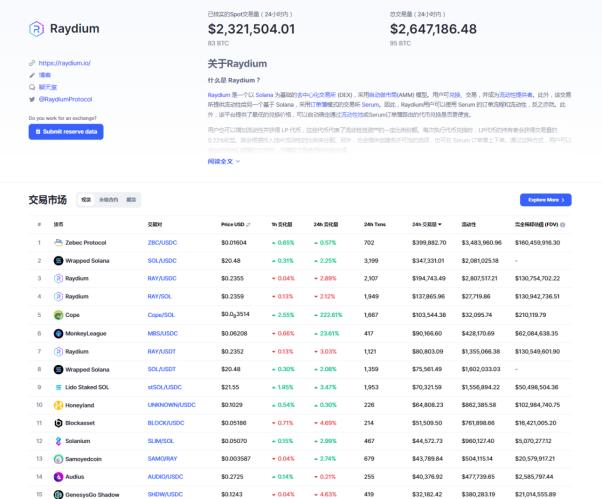The height and width of the screenshot is (499, 602).
Task: Open the SOL/USDT trading pair
Action: 162,369
